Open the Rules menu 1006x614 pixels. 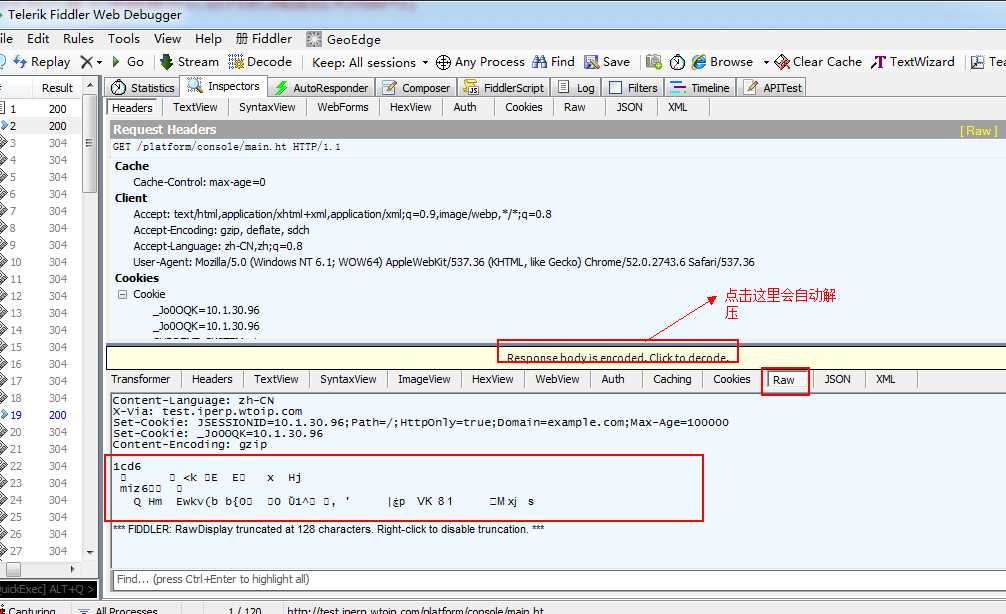click(x=78, y=38)
